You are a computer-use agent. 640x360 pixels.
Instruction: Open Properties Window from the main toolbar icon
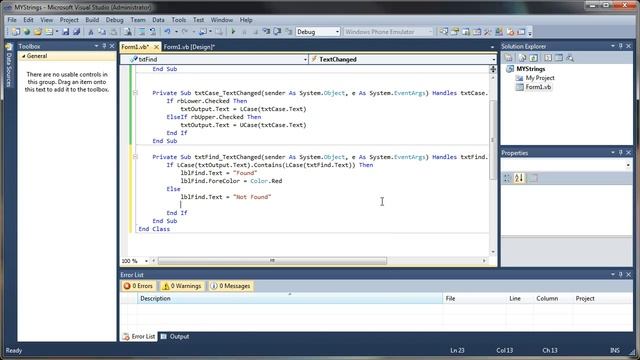pos(455,31)
